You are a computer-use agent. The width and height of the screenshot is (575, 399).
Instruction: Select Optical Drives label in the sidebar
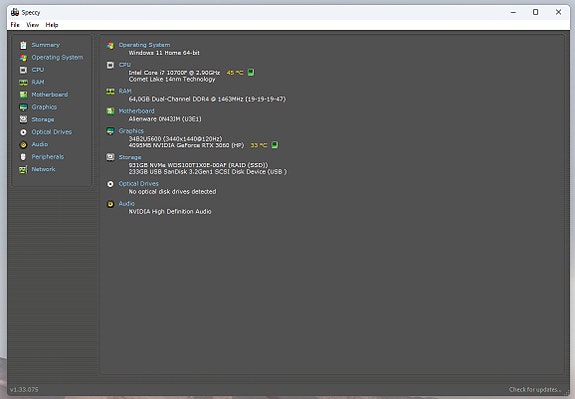tap(52, 132)
